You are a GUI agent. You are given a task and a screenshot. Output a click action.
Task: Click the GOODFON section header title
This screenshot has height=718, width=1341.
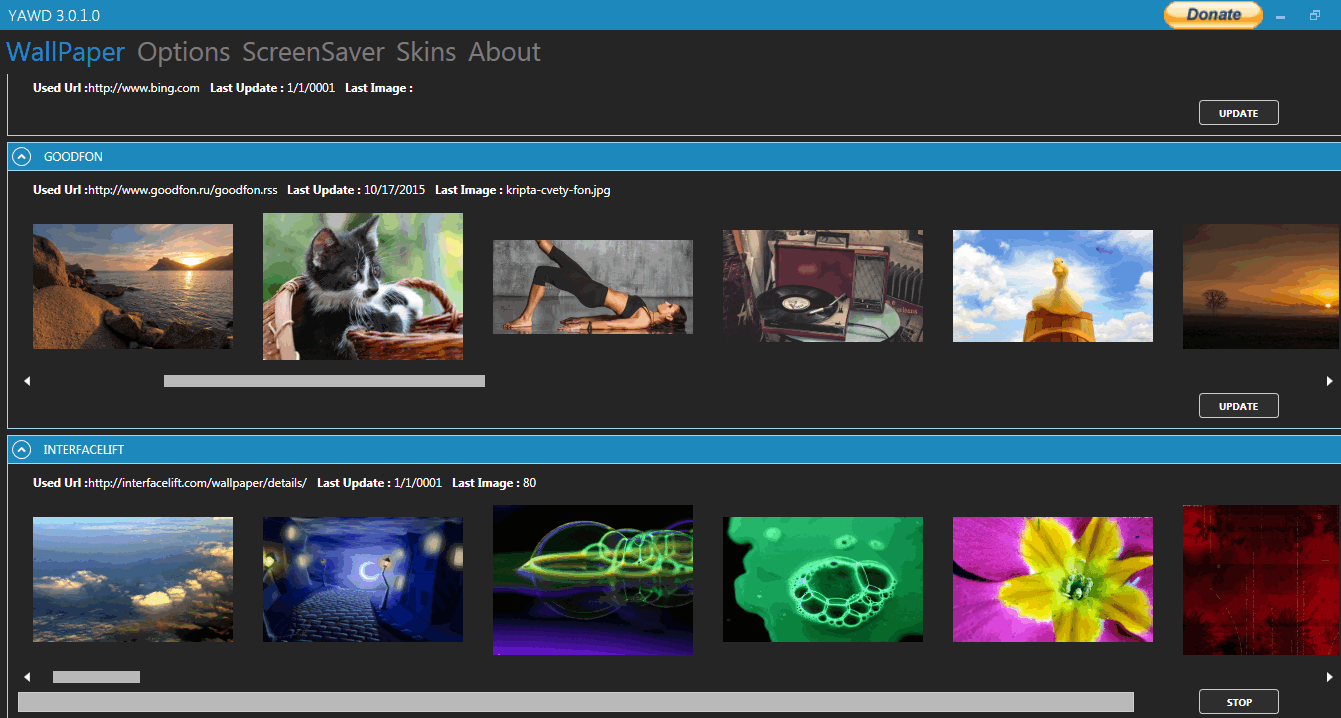tap(73, 157)
